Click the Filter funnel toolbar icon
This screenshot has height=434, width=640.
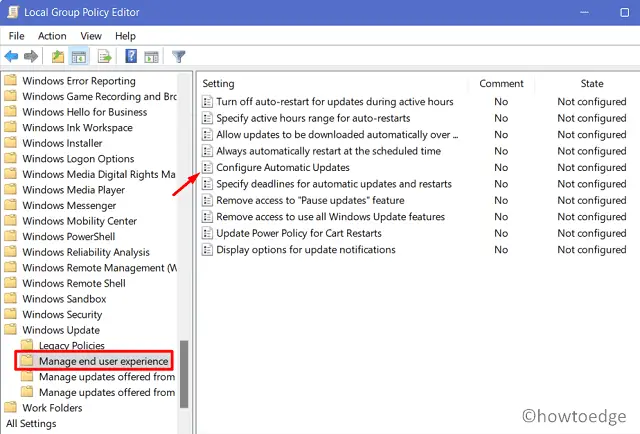178,56
